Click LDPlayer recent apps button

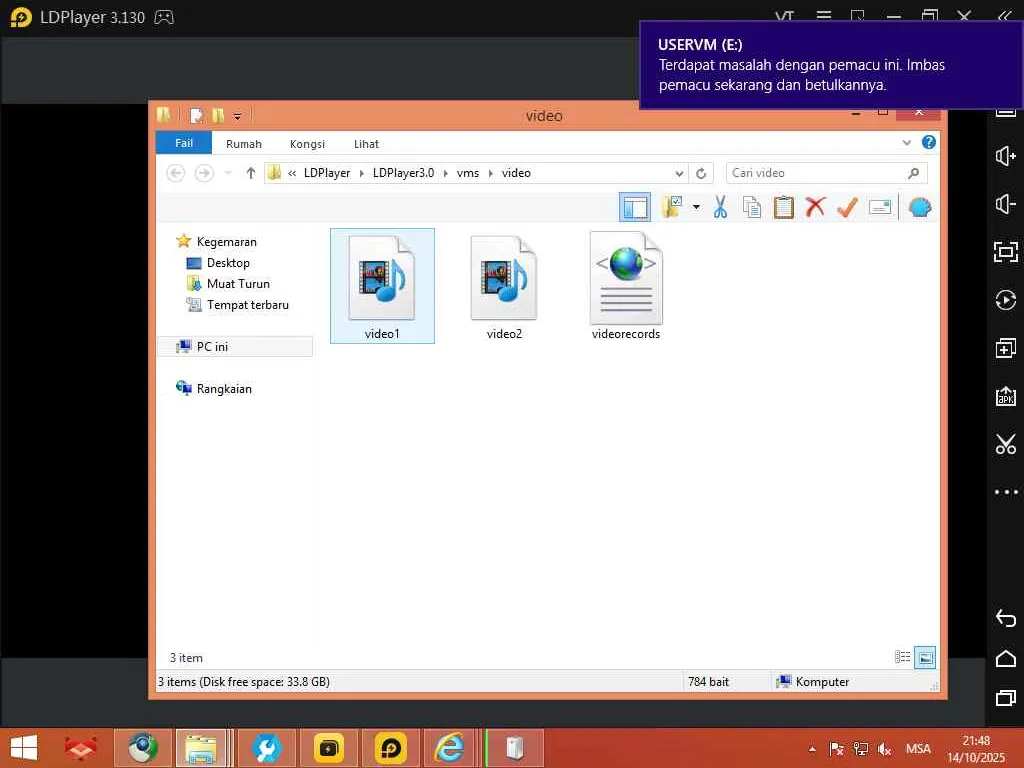[1005, 698]
